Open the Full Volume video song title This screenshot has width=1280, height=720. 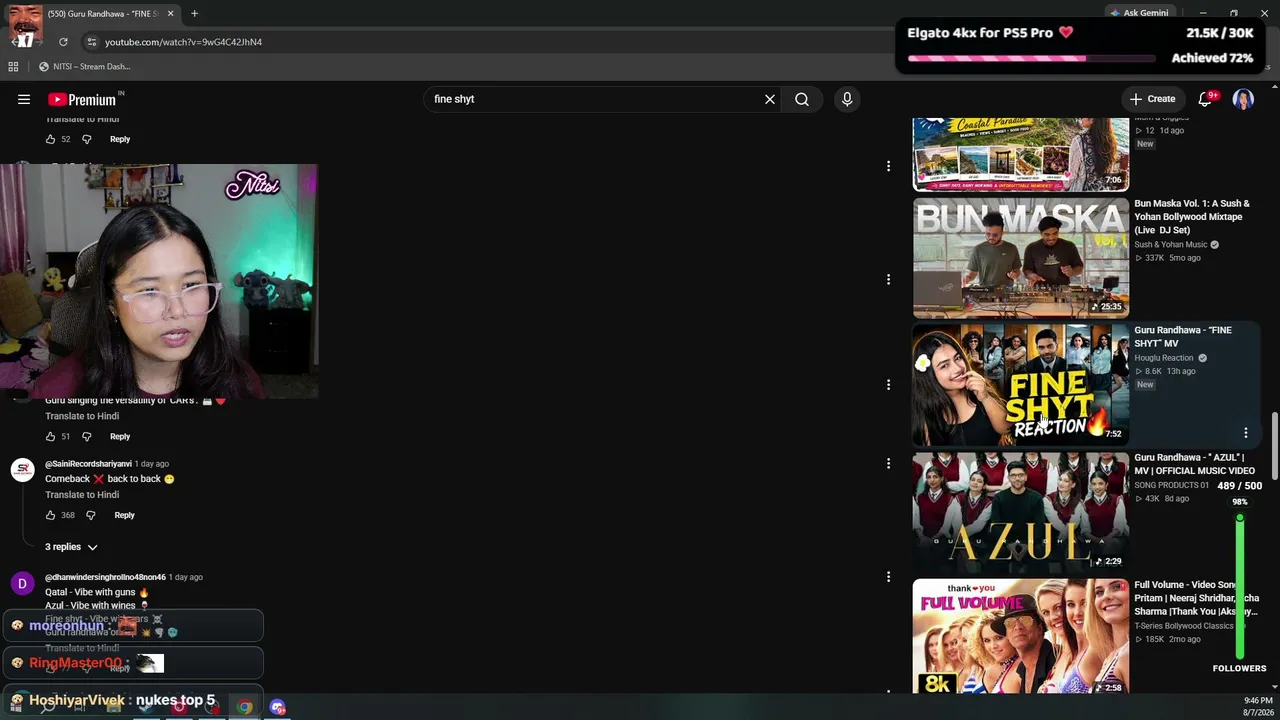tap(1195, 598)
